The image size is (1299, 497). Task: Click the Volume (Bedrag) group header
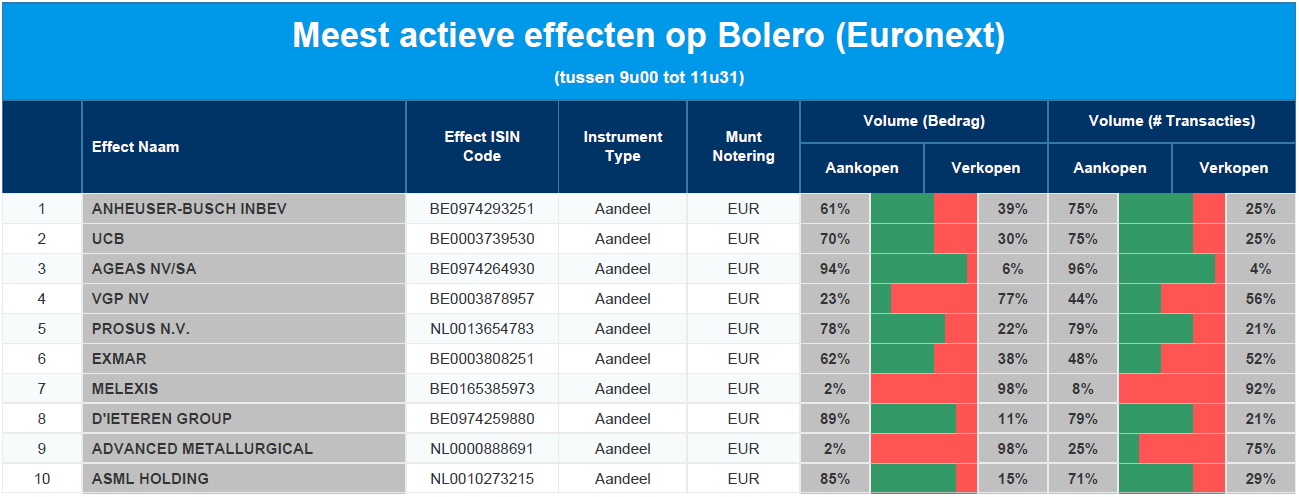[x=923, y=121]
